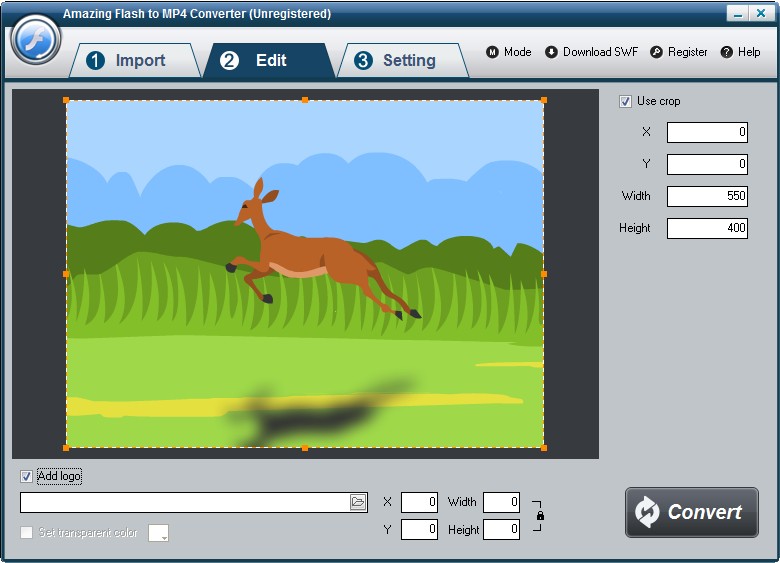Click the top-right crop handle
Image resolution: width=780 pixels, height=563 pixels.
(x=544, y=100)
